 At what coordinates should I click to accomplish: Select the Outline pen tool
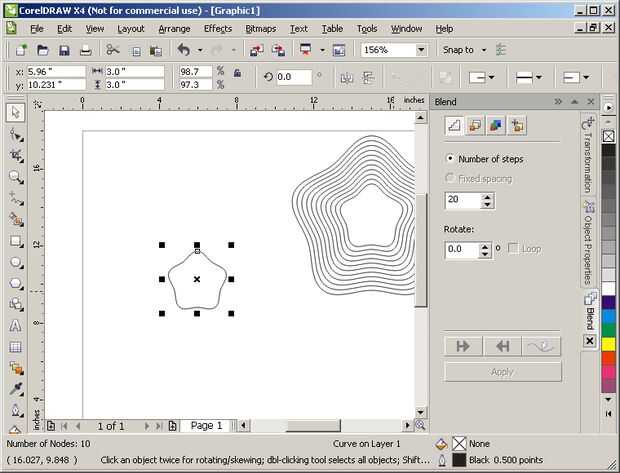point(16,410)
